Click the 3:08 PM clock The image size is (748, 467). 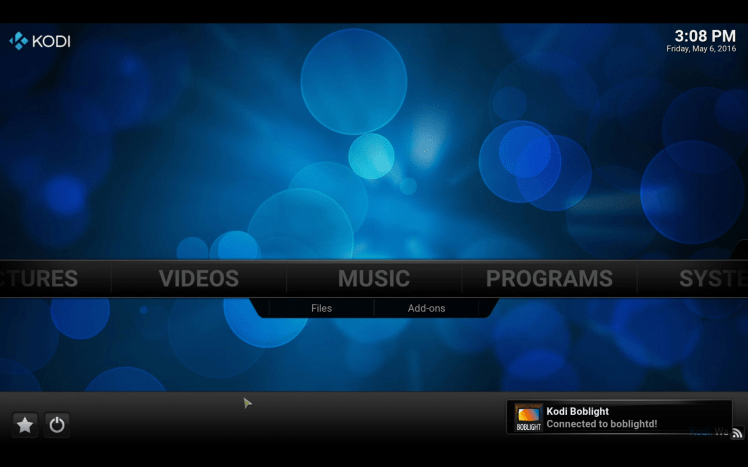click(705, 36)
